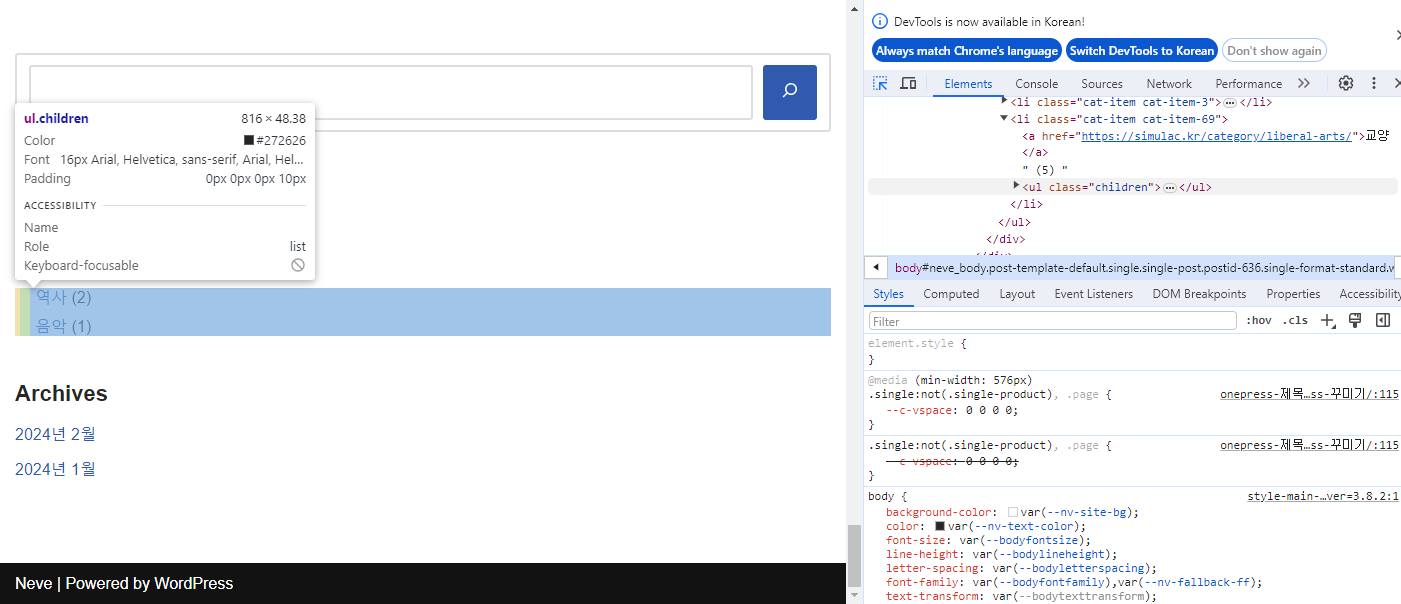1401x604 pixels.
Task: Open the DOM Breakpoints subtab
Action: pos(1200,294)
